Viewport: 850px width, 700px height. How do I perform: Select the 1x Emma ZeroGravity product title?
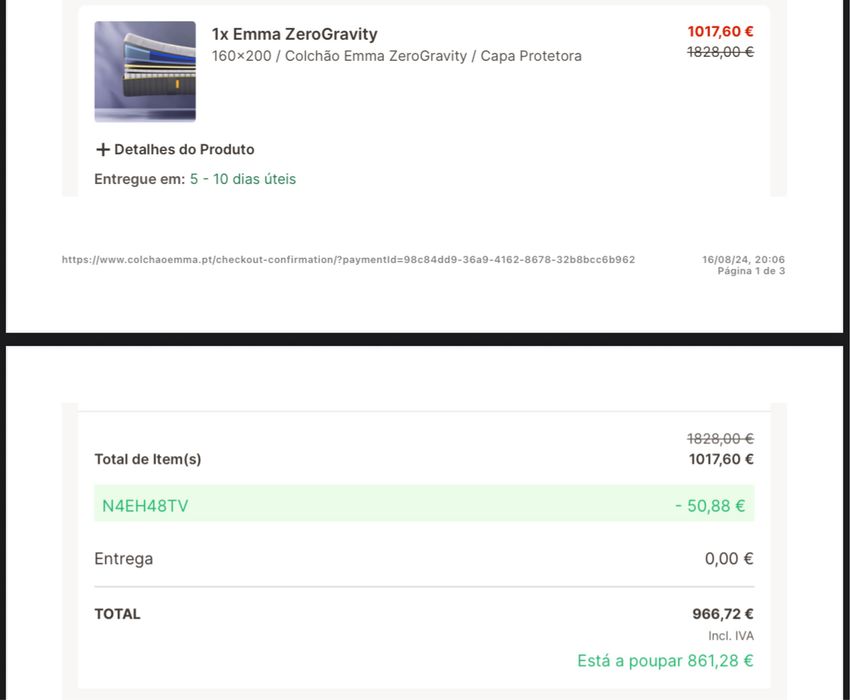pyautogui.click(x=294, y=34)
